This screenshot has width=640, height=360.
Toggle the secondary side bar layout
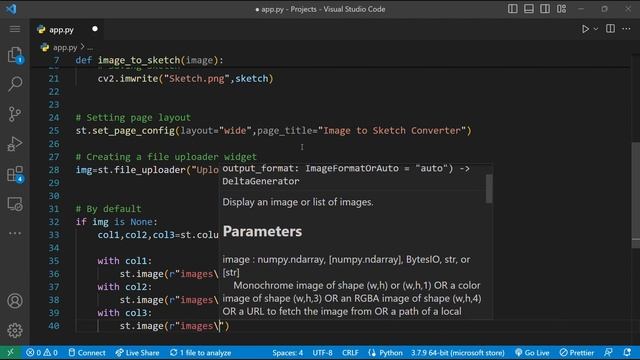(545, 9)
